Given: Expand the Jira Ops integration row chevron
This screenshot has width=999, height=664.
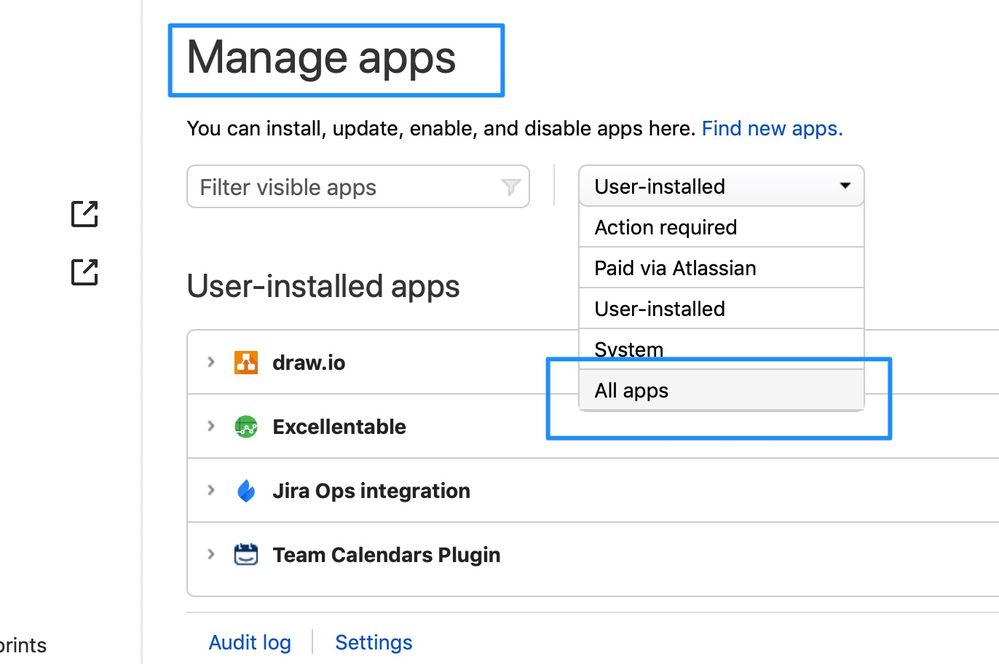Looking at the screenshot, I should [x=211, y=490].
